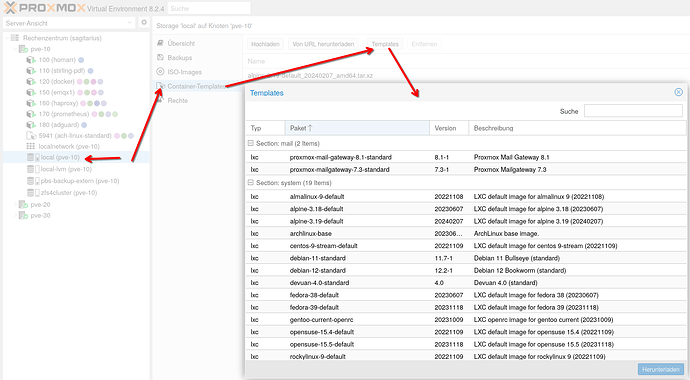
Task: Click the Rechte permissions icon
Action: coord(160,100)
